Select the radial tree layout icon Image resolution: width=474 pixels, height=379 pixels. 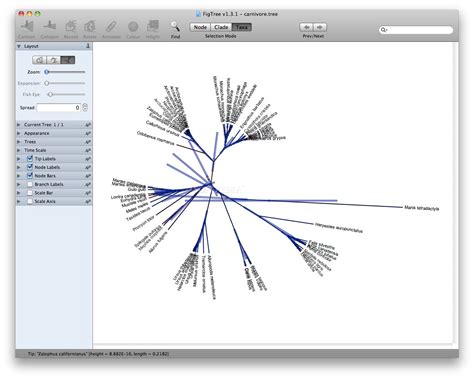tap(68, 60)
